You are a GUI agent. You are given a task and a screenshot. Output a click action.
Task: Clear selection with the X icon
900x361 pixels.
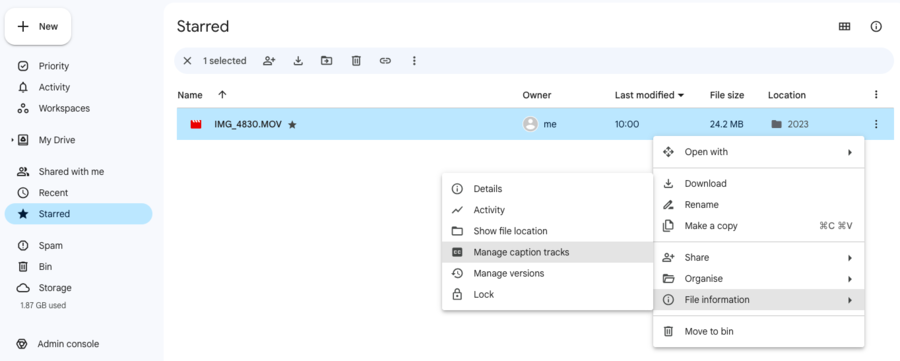[187, 61]
